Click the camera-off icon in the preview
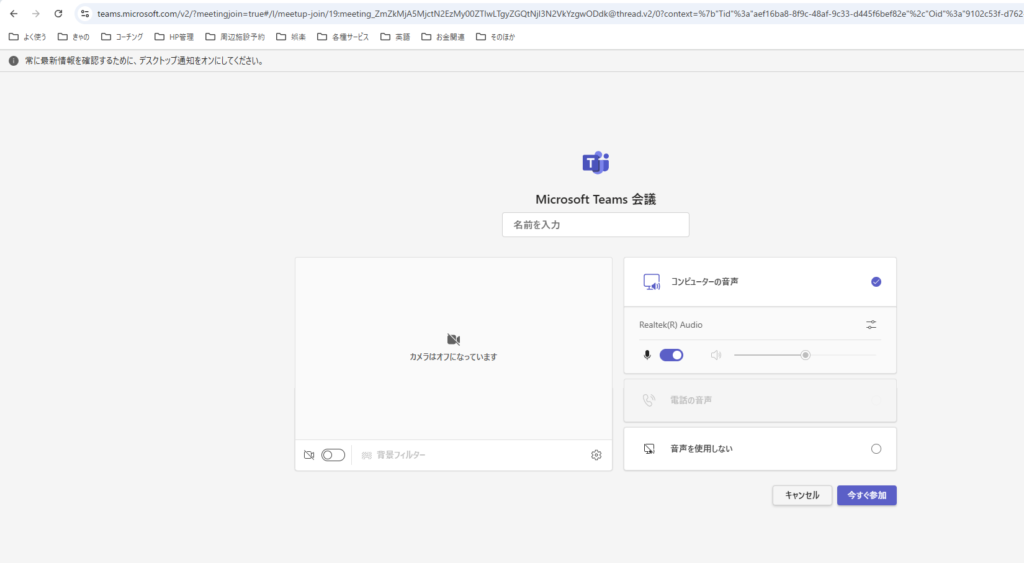This screenshot has width=1024, height=563. [x=453, y=339]
